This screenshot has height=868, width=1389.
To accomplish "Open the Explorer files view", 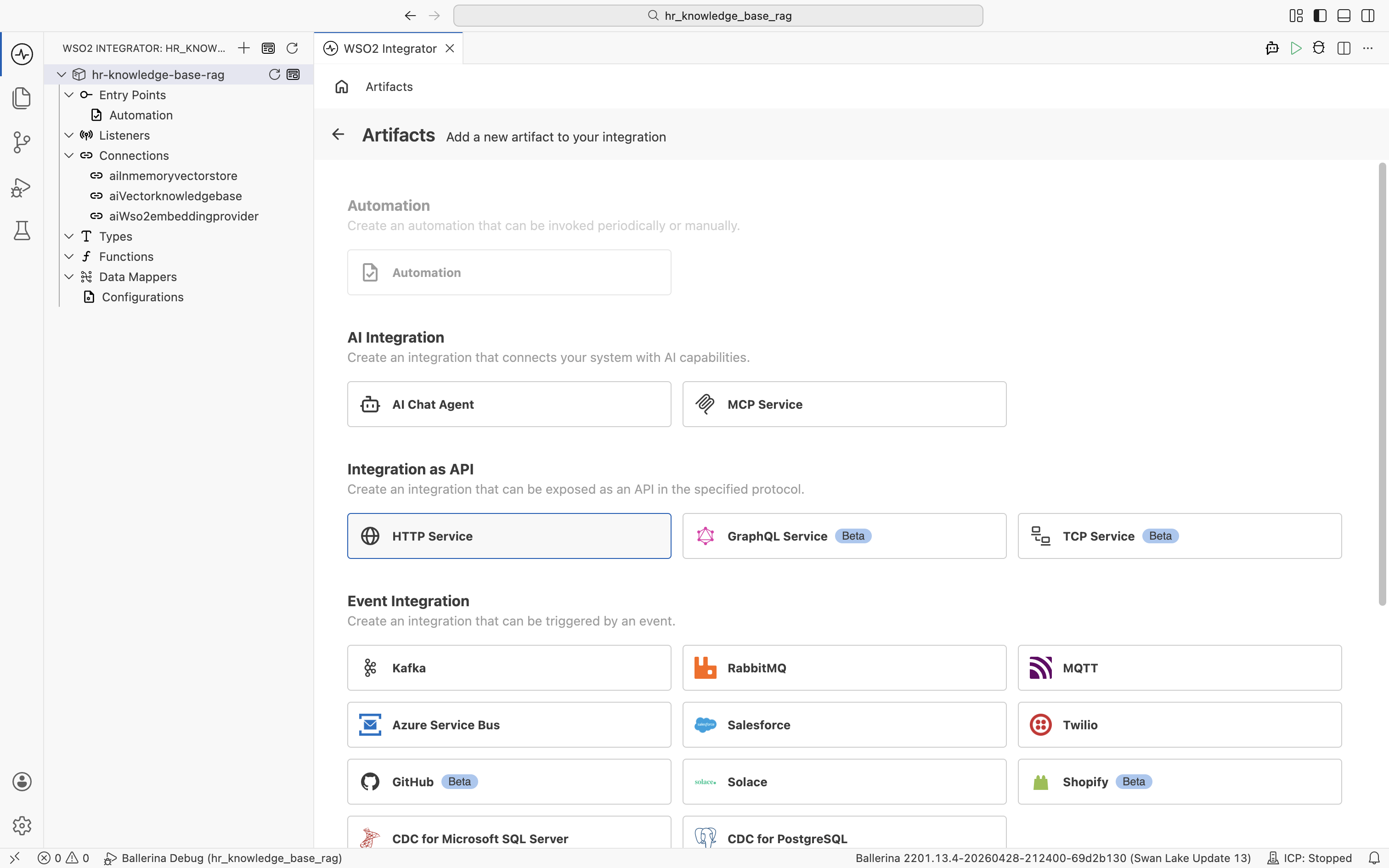I will point(22,98).
